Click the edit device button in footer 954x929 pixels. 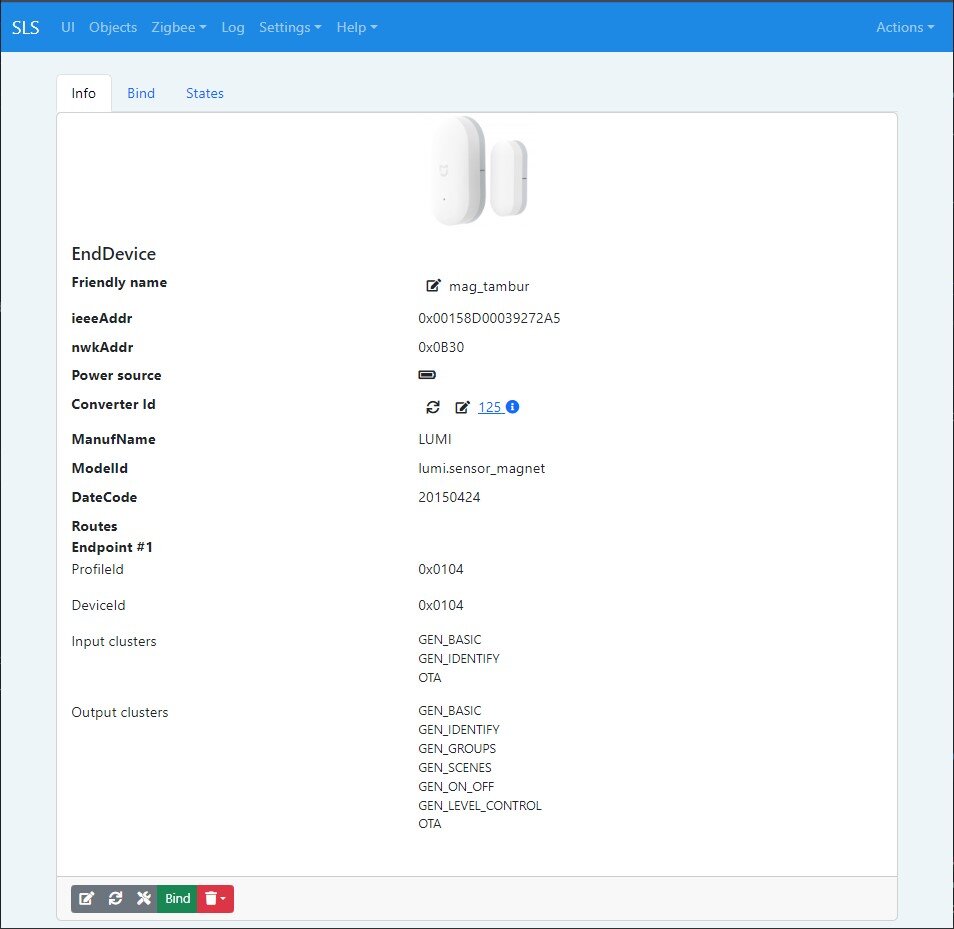point(86,898)
